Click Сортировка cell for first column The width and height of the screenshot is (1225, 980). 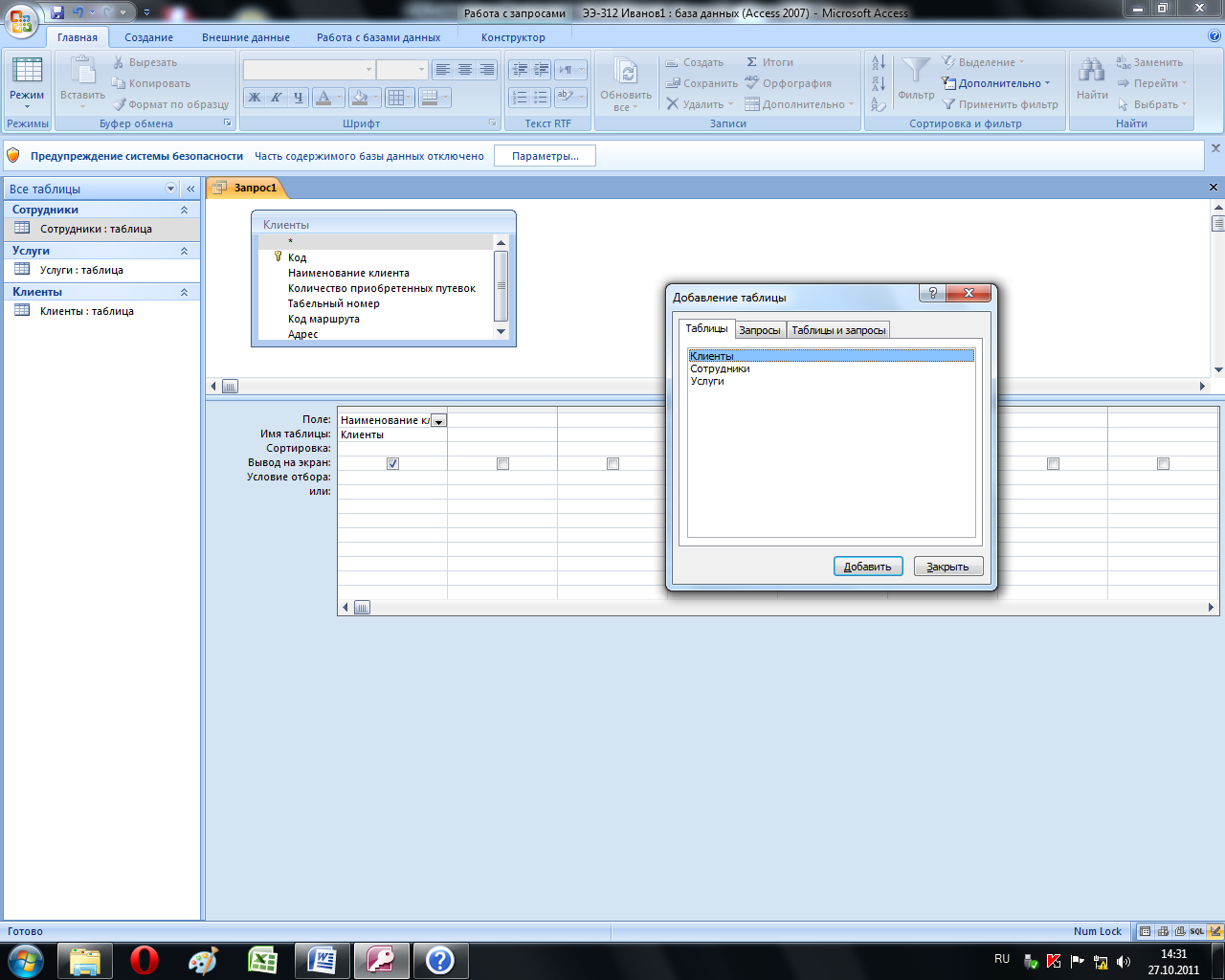392,448
